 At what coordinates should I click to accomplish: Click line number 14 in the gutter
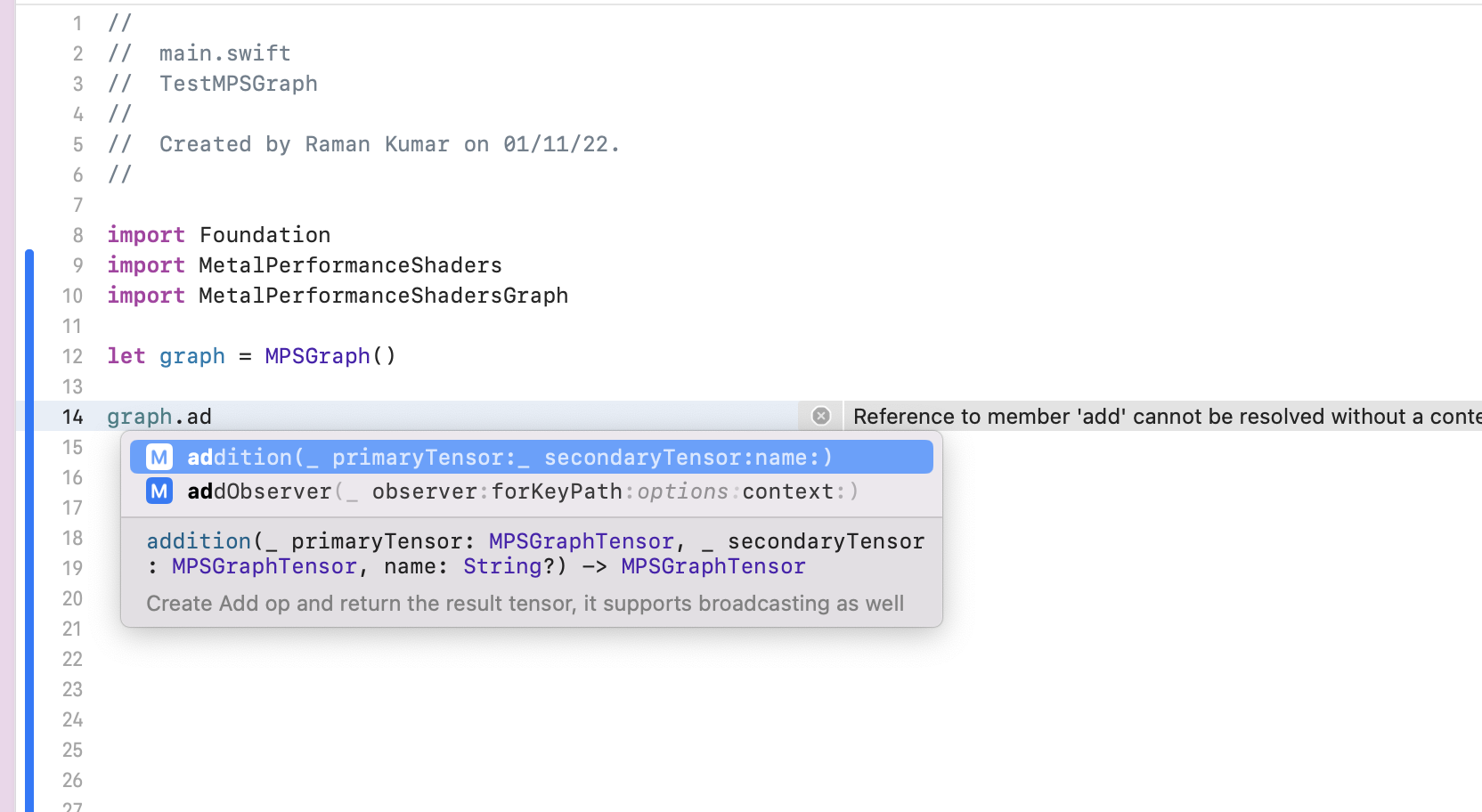tap(72, 417)
